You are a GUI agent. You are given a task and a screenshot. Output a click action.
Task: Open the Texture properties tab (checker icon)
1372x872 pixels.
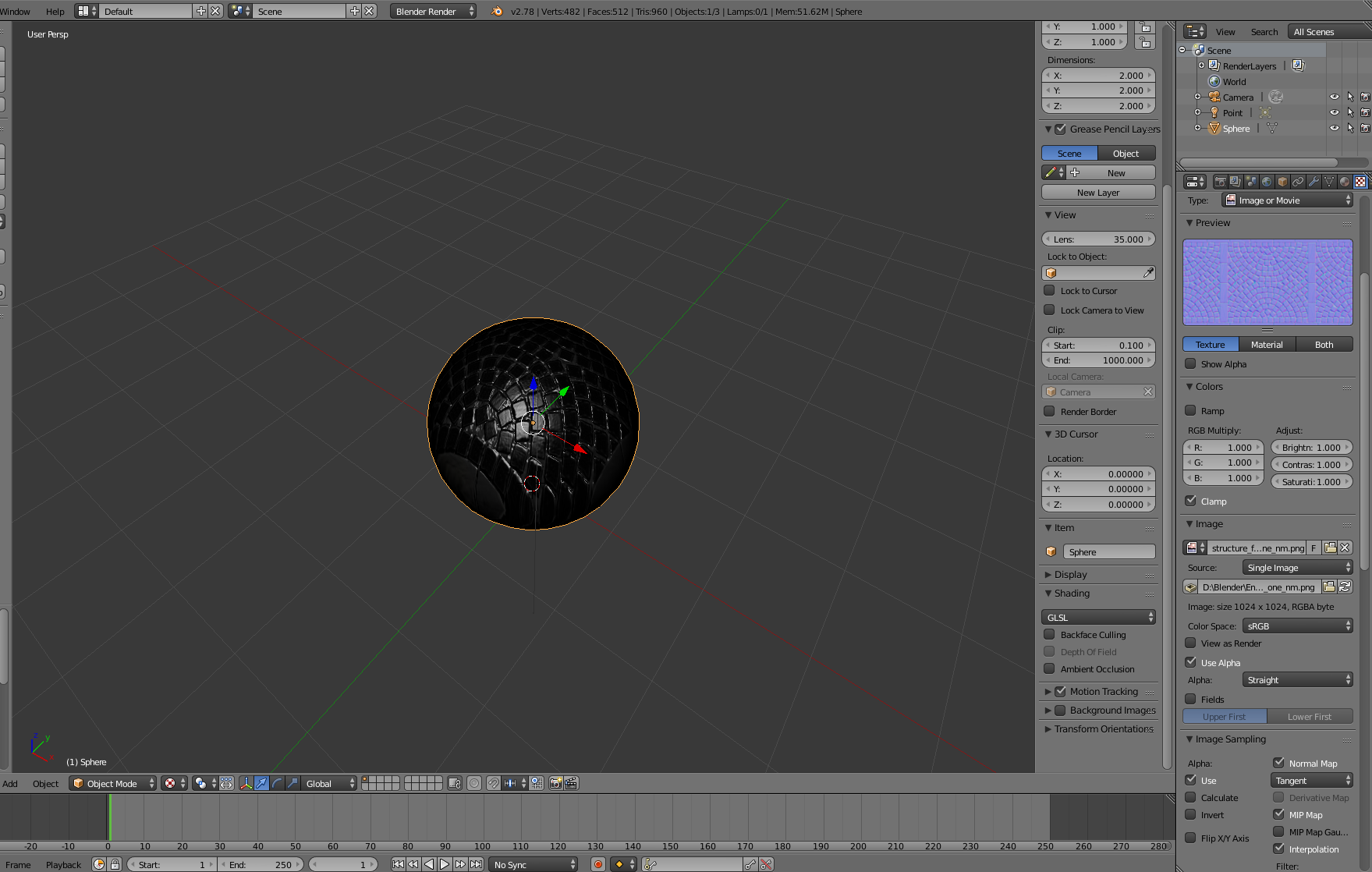tap(1360, 182)
